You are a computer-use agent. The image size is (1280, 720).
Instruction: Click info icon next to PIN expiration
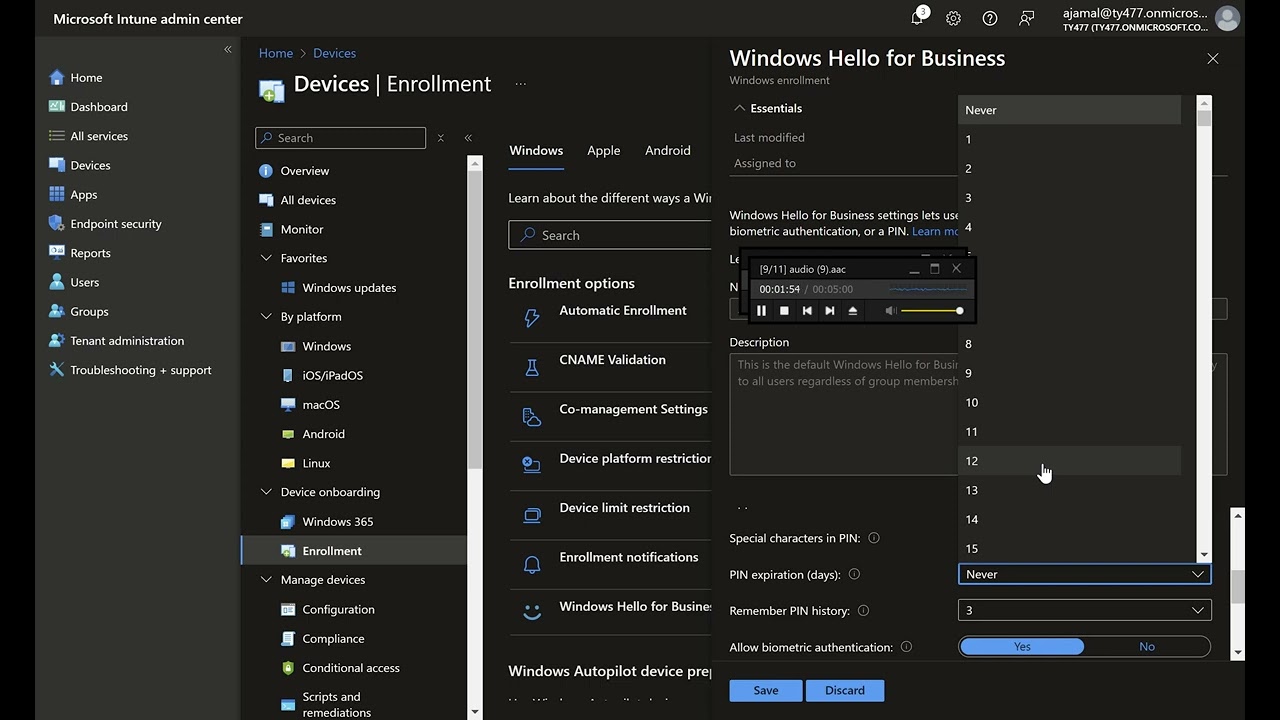(853, 574)
